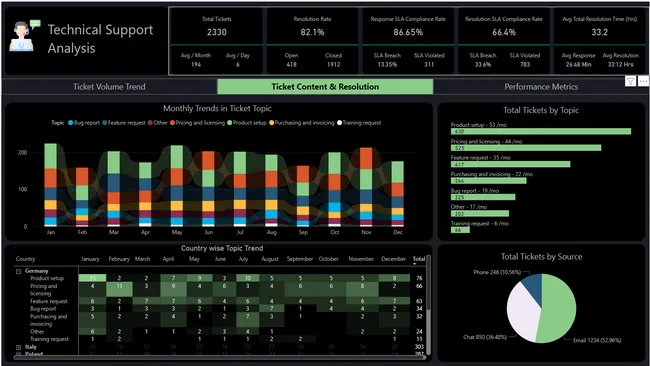Viewport: 650px width, 366px height.
Task: Click the January stacked column
Action: click(51, 185)
